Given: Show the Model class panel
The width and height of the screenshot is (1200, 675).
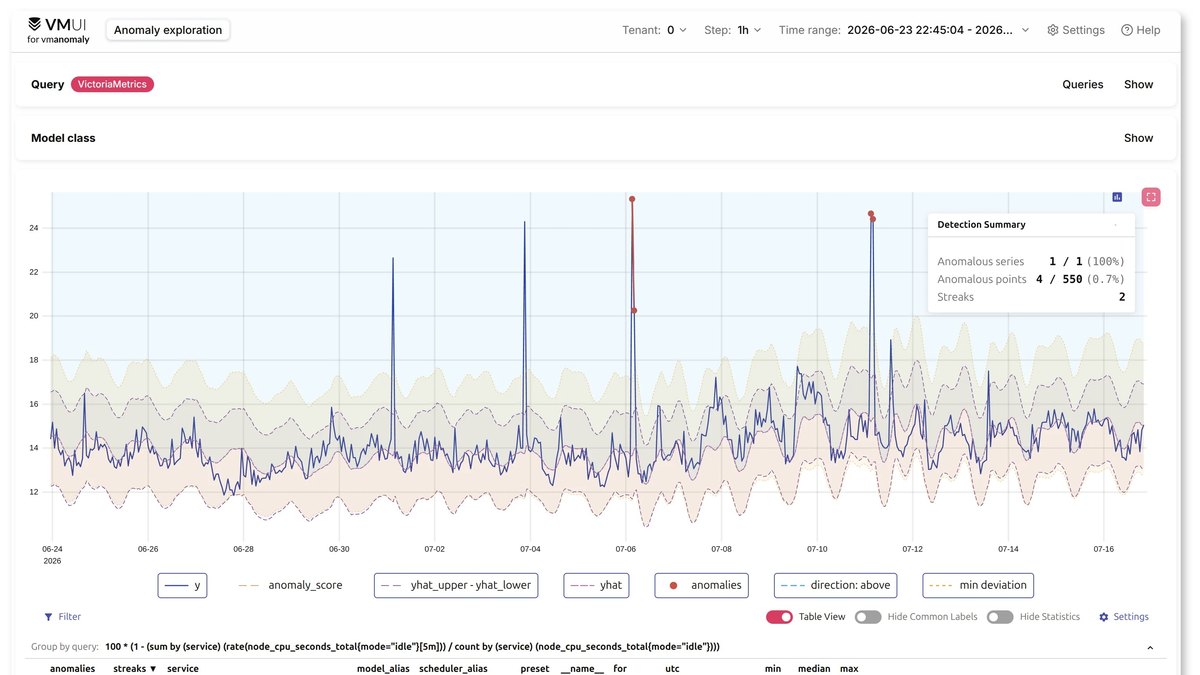Looking at the screenshot, I should [1139, 138].
